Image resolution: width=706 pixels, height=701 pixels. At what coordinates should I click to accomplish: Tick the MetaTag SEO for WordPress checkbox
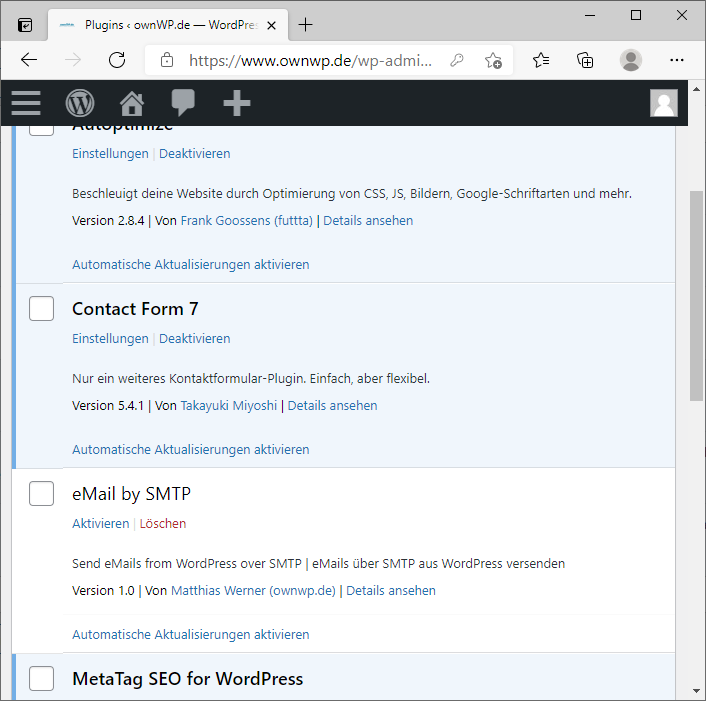(x=41, y=678)
